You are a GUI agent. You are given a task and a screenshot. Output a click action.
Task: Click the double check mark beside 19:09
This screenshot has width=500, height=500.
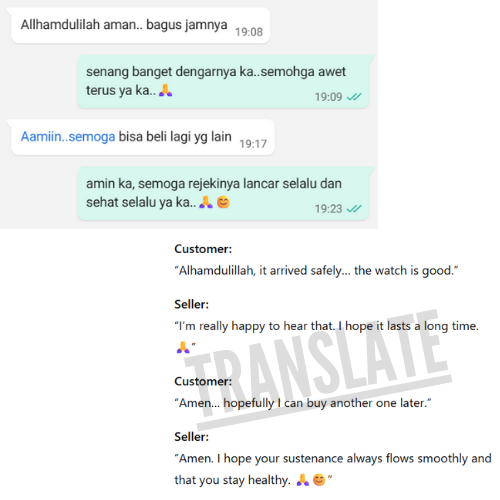[x=354, y=97]
